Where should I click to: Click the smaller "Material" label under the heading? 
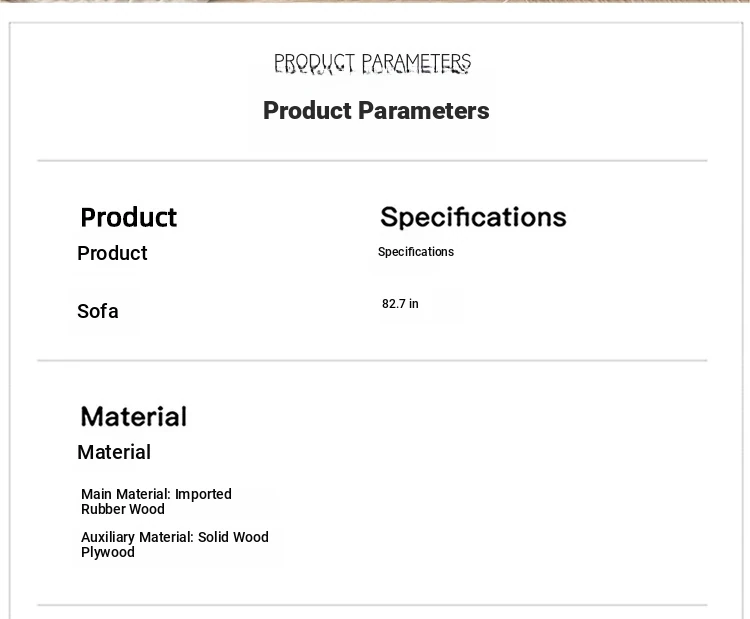click(x=114, y=452)
